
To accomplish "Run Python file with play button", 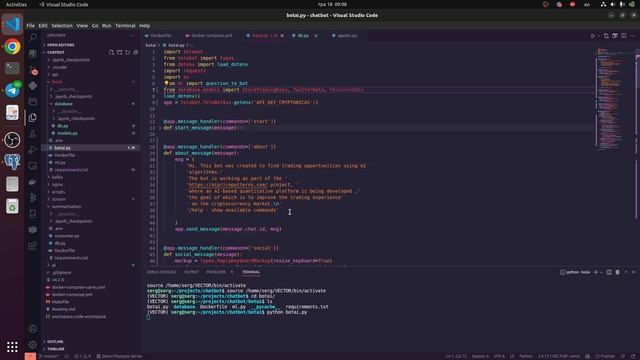I will click(593, 36).
